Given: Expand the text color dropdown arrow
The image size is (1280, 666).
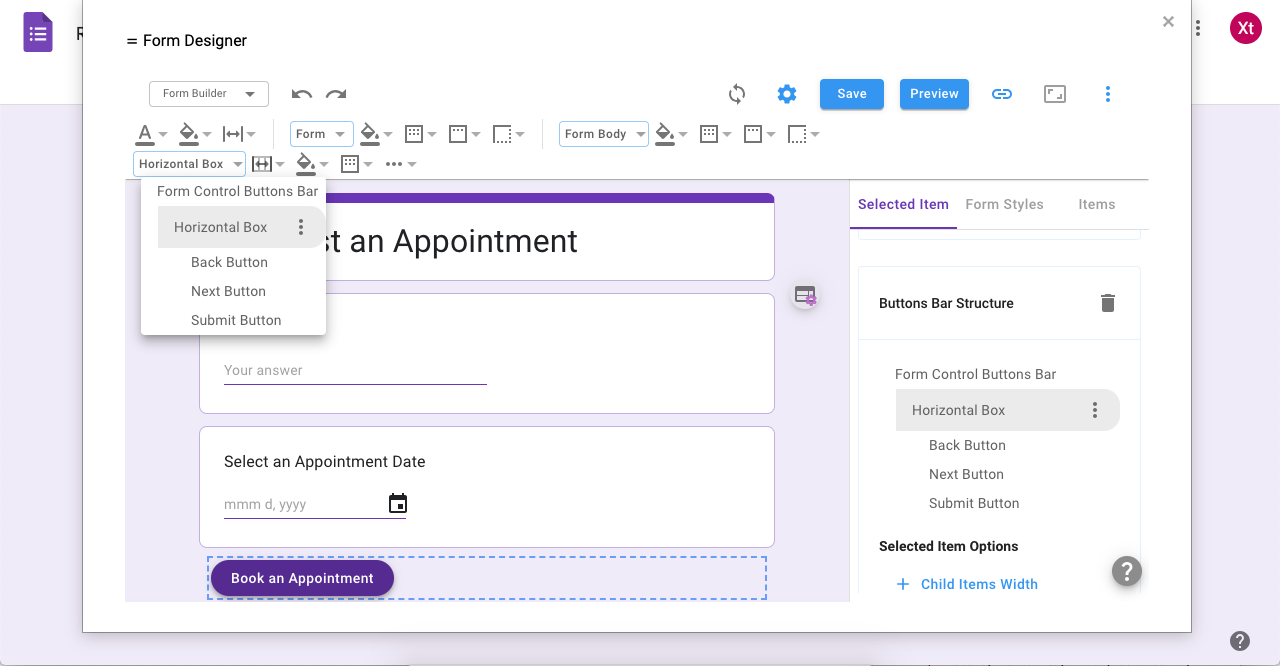Looking at the screenshot, I should pos(163,135).
